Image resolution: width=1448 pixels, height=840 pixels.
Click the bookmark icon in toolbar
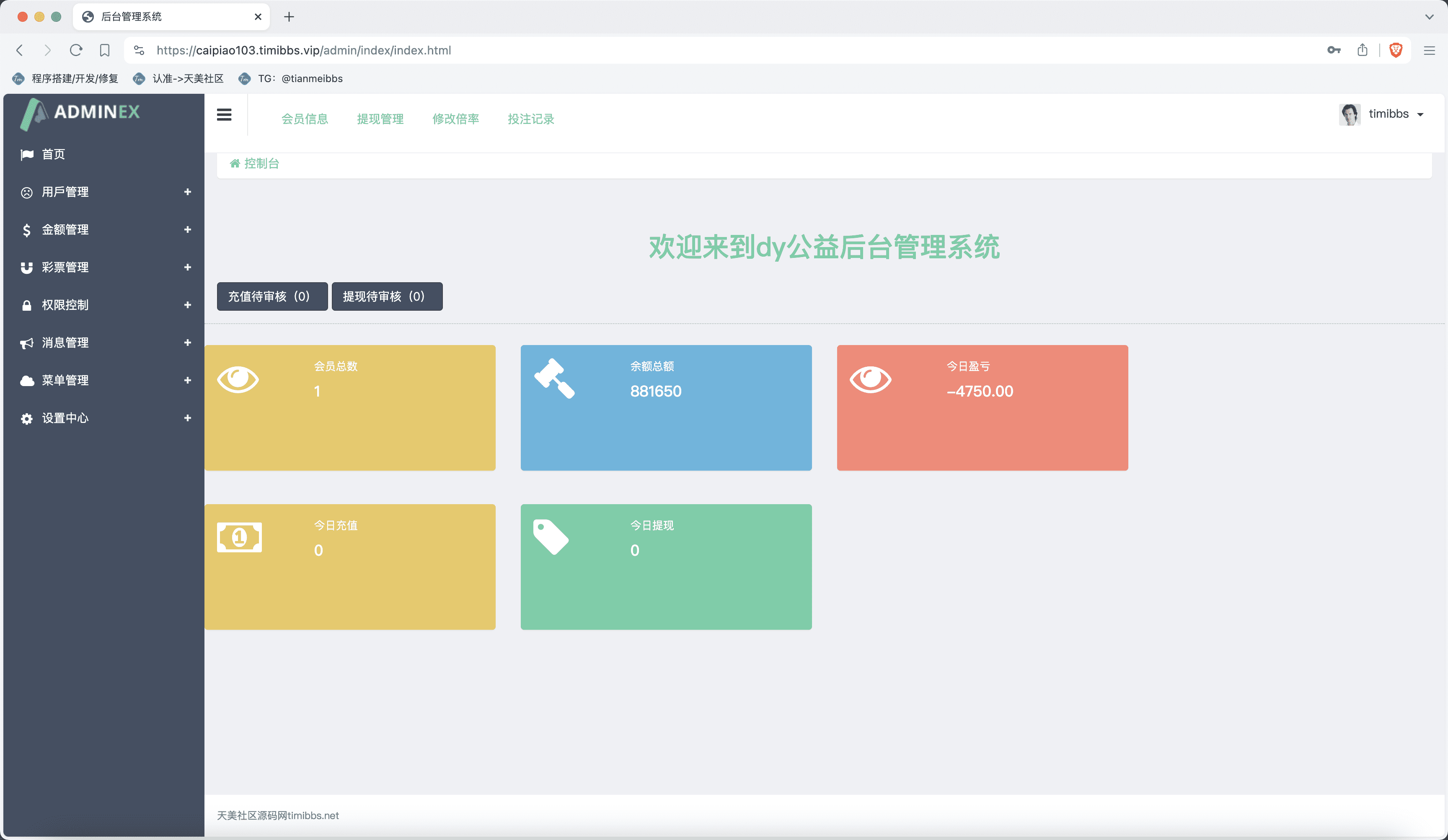pos(105,51)
